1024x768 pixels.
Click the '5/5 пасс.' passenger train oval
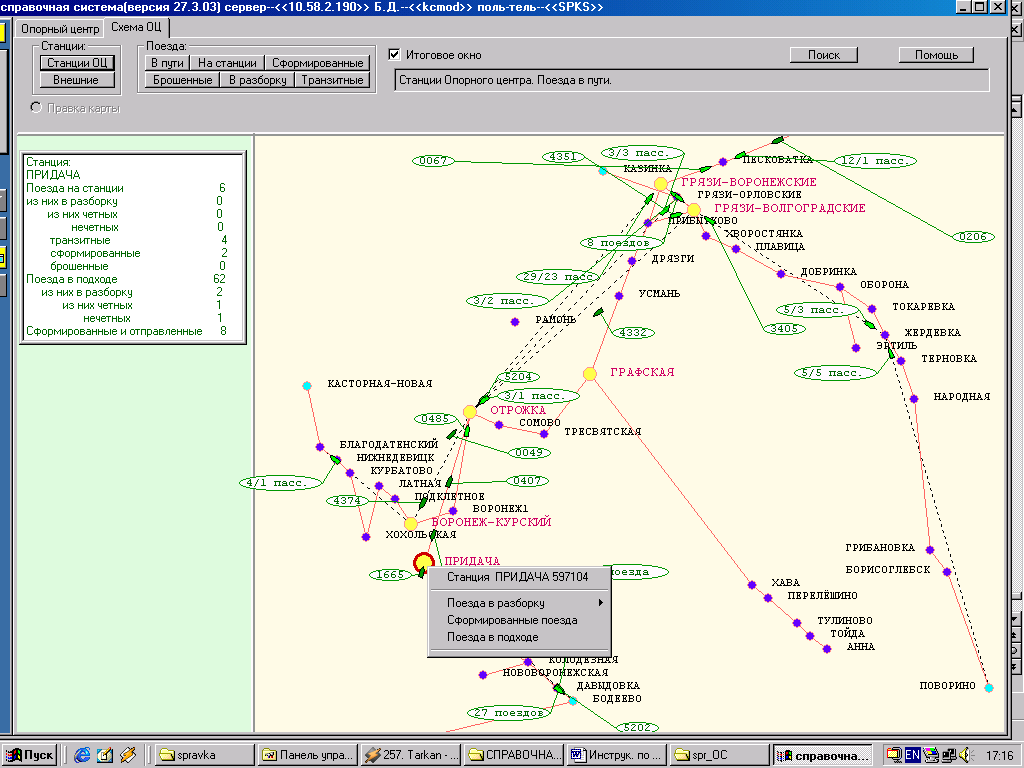point(837,373)
